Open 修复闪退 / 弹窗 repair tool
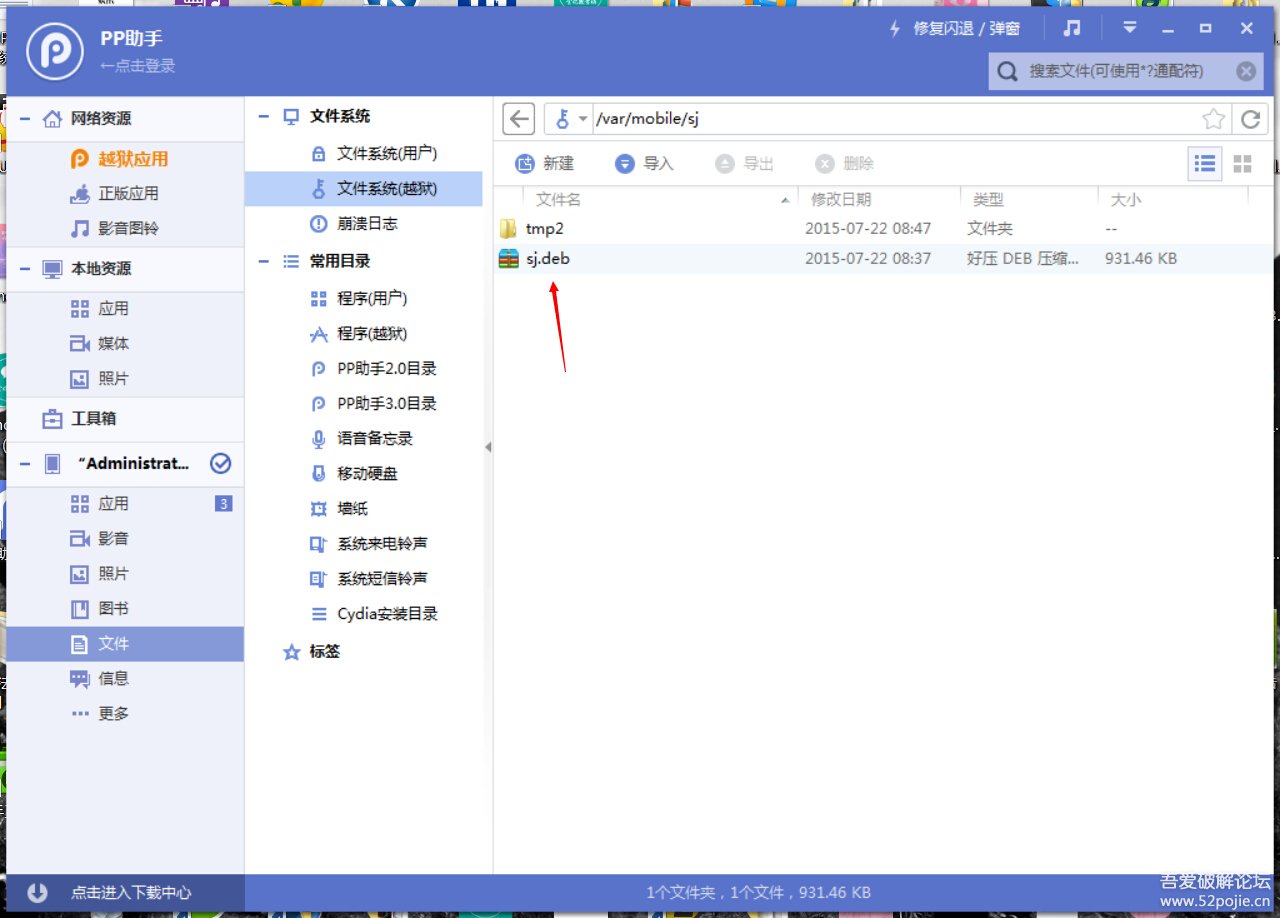 [x=955, y=29]
